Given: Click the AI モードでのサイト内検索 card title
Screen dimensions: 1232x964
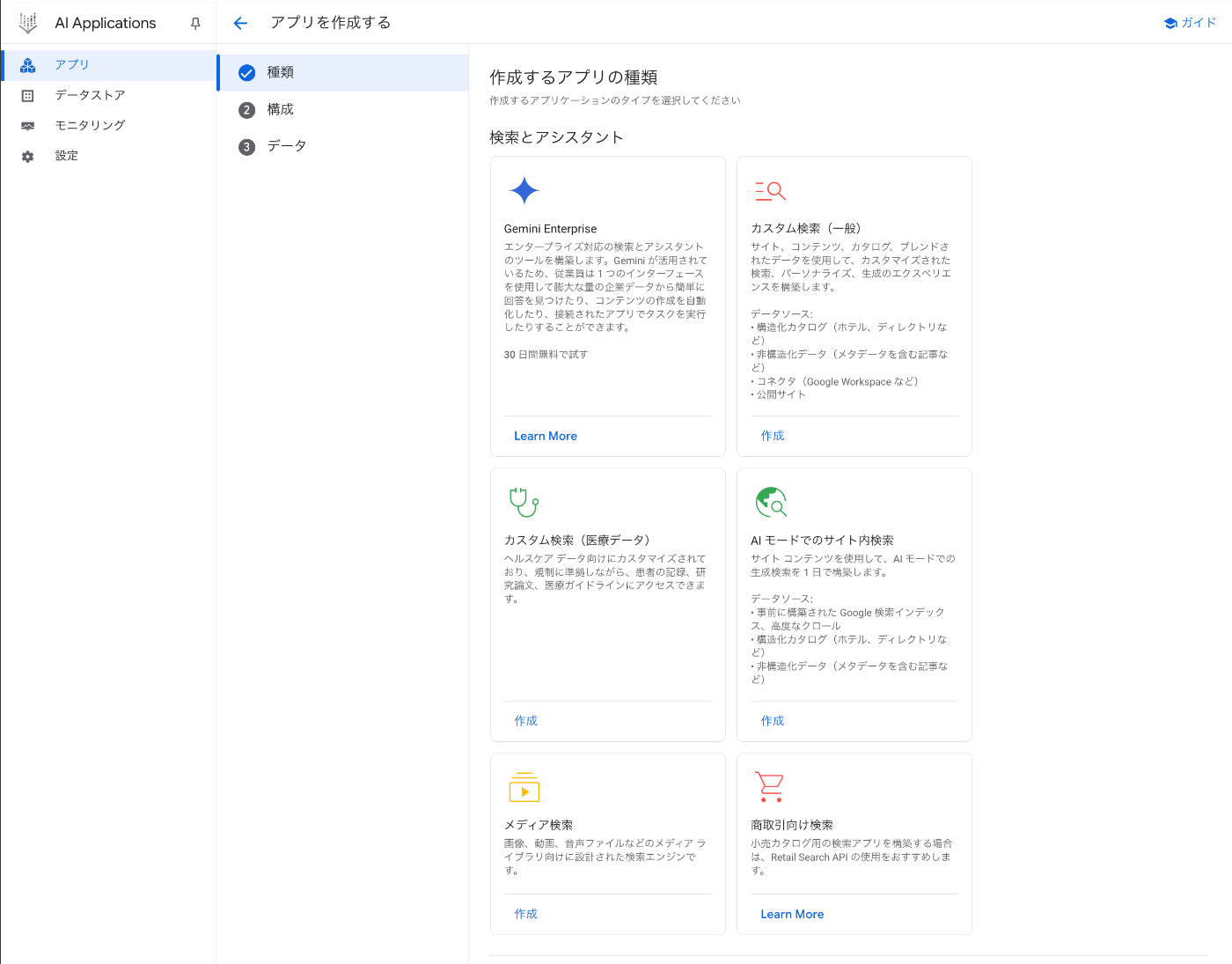Looking at the screenshot, I should (x=822, y=541).
